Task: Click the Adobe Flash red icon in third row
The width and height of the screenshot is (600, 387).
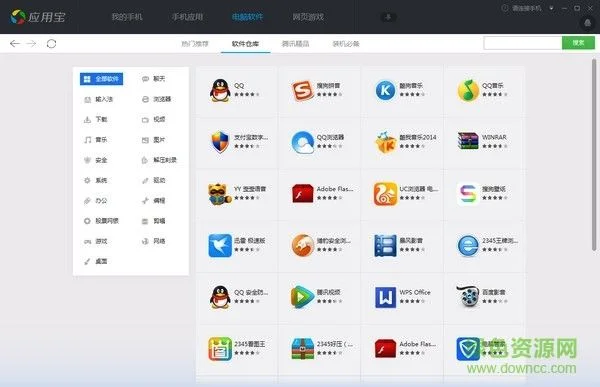Action: [303, 193]
